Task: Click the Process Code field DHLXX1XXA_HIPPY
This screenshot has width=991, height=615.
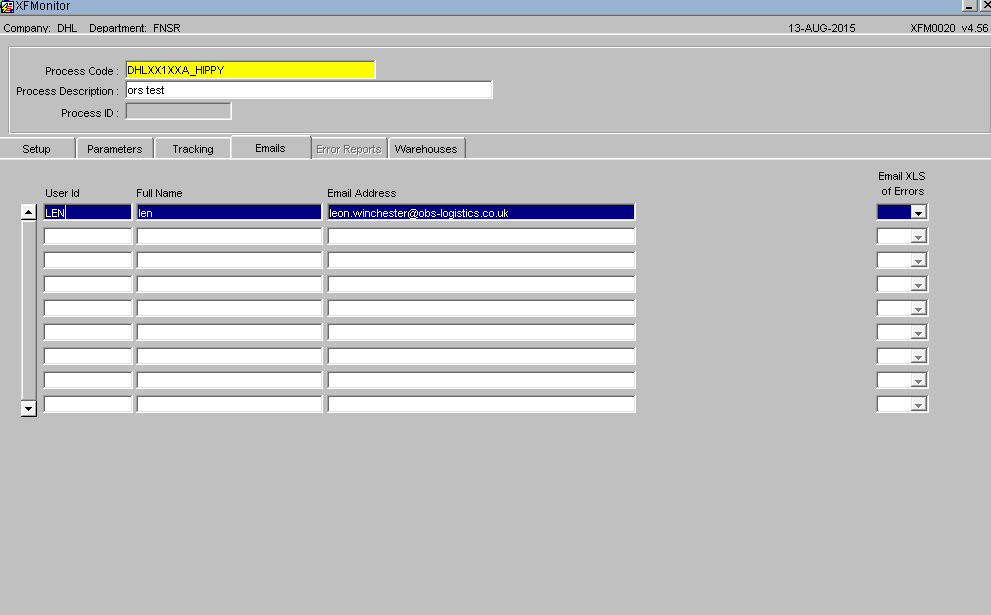Action: (250, 70)
